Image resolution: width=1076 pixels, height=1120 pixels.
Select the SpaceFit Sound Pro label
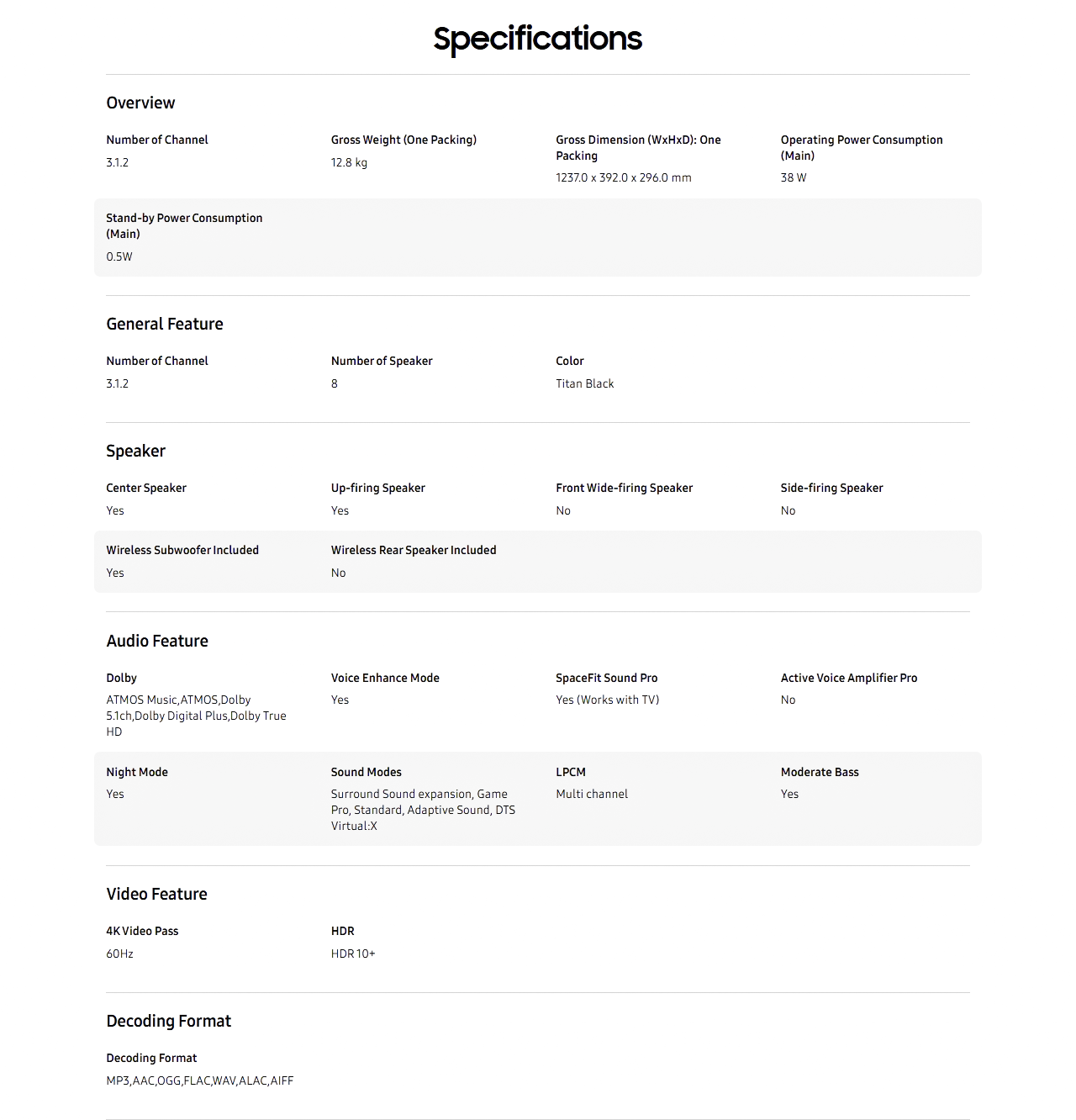point(606,678)
